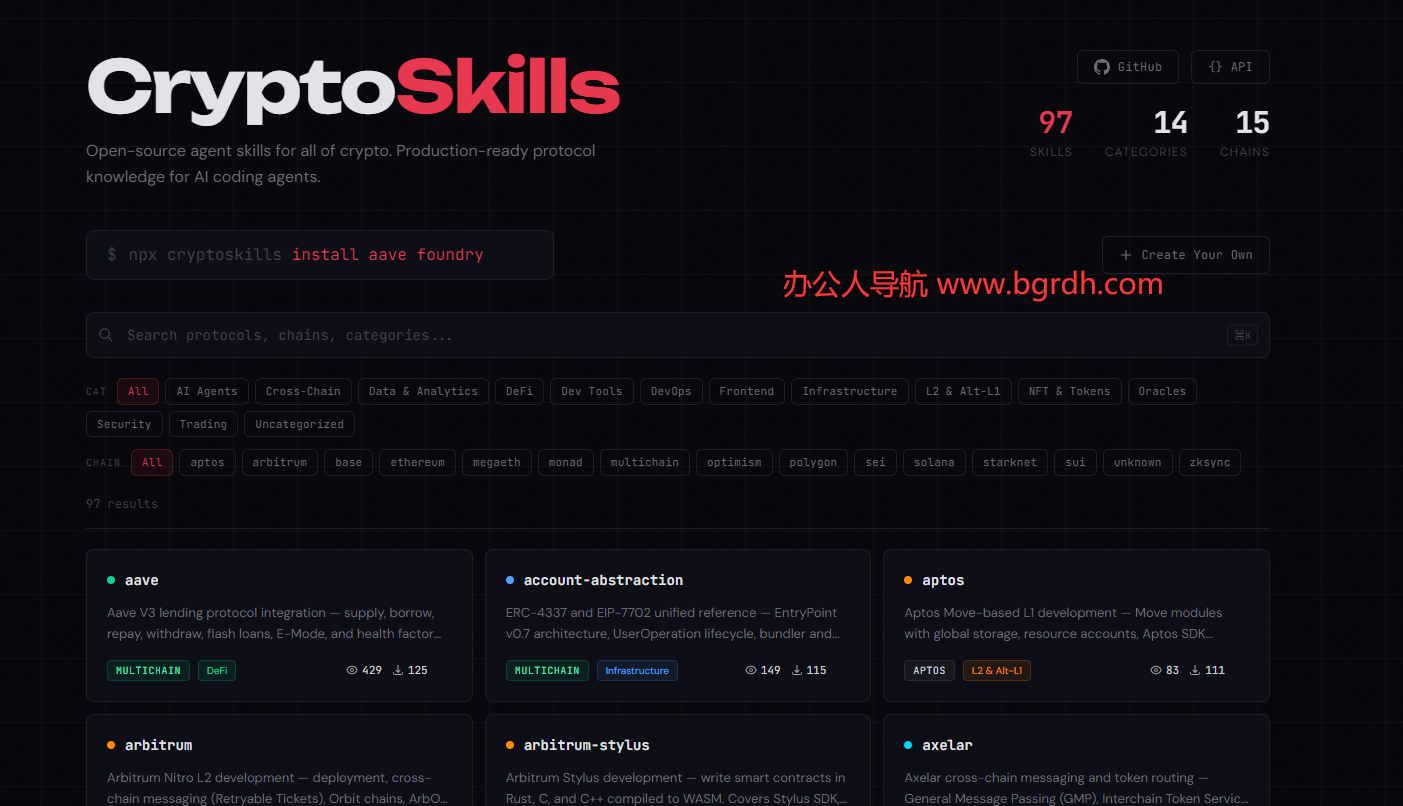The image size is (1403, 806).
Task: Open the aave skill card title
Action: pos(142,580)
